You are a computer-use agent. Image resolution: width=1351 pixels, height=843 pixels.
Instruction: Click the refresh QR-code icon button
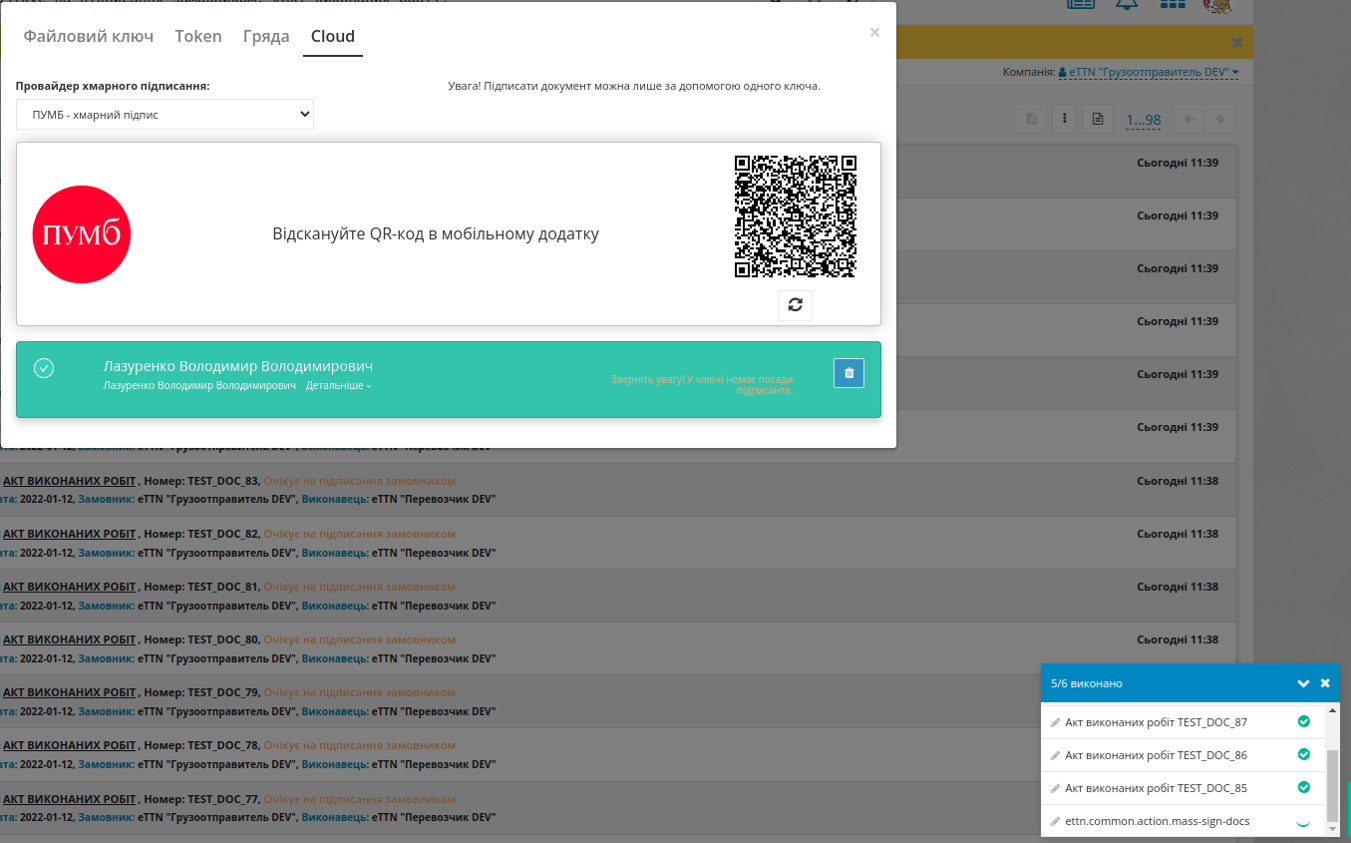(795, 305)
